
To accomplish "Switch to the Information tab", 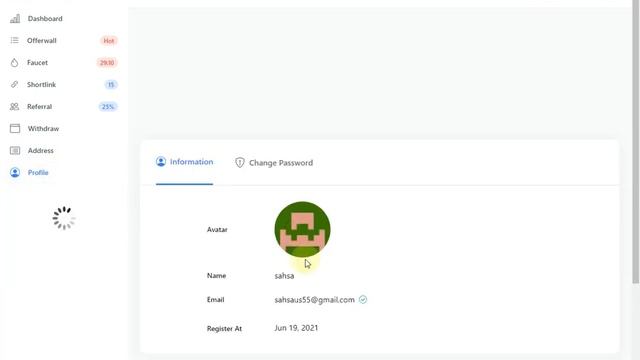I will (x=184, y=162).
